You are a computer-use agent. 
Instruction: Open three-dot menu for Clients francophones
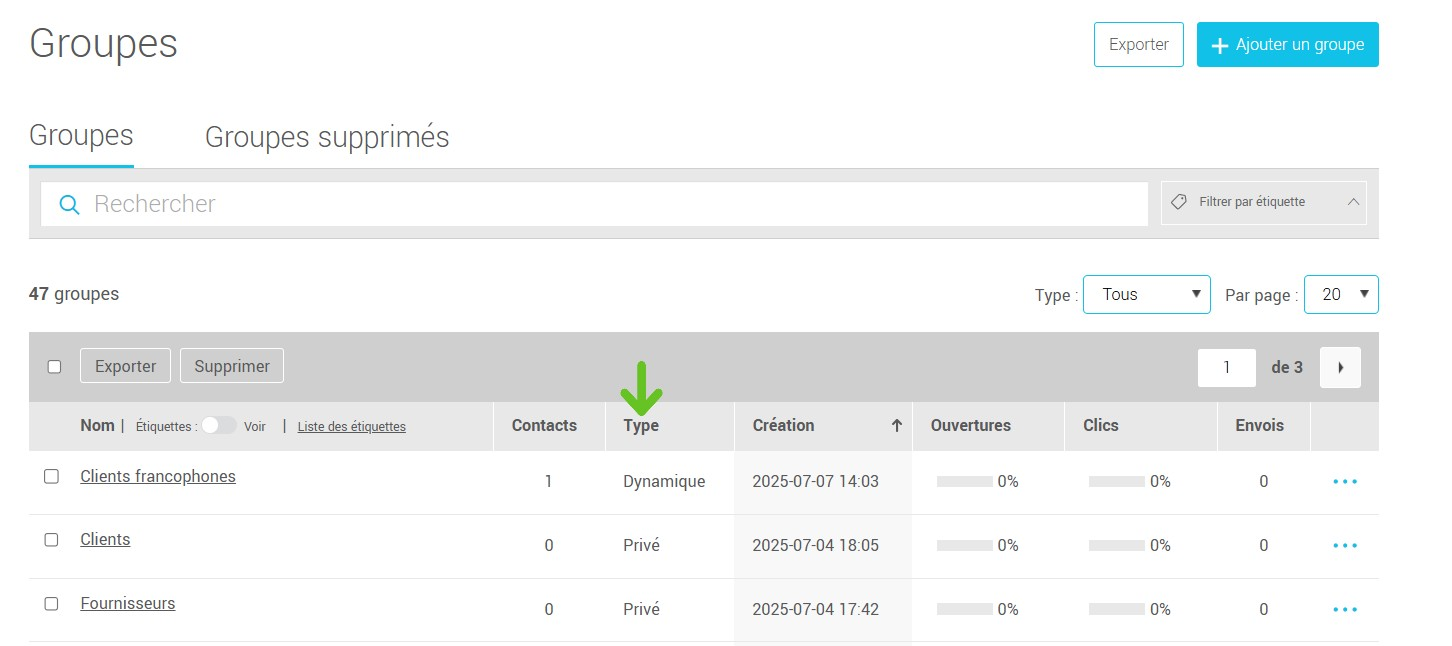[x=1345, y=482]
